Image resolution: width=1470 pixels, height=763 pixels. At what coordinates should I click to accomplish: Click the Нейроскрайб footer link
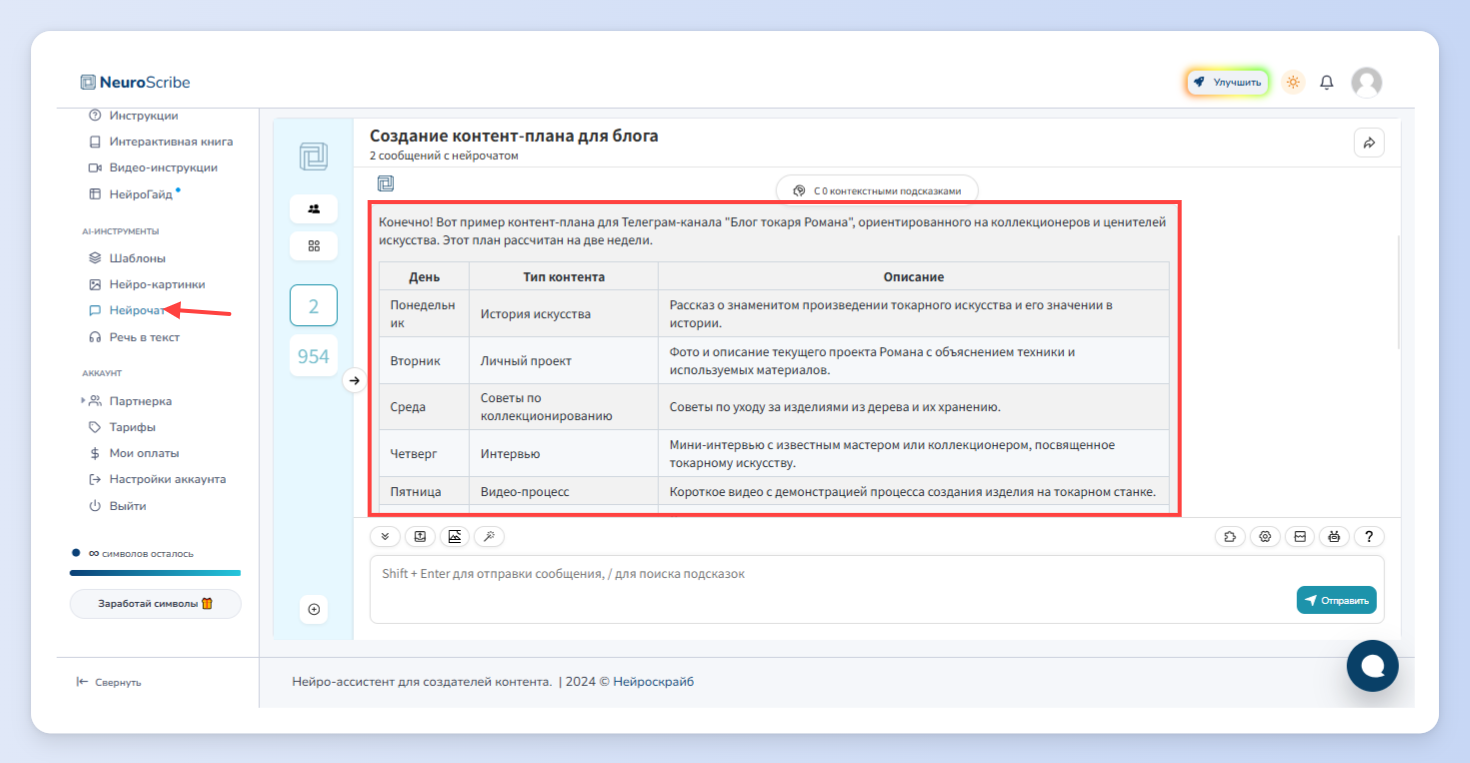tap(653, 682)
